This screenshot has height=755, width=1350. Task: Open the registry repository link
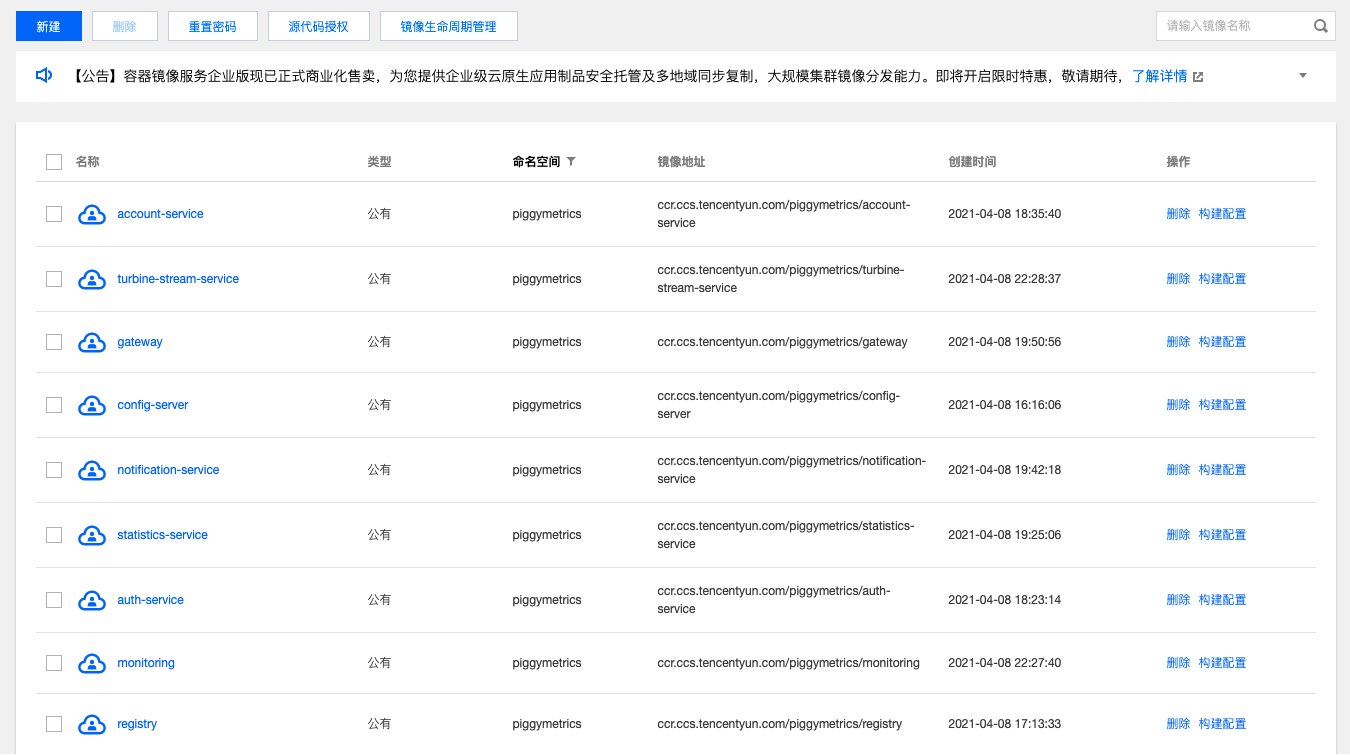(137, 724)
